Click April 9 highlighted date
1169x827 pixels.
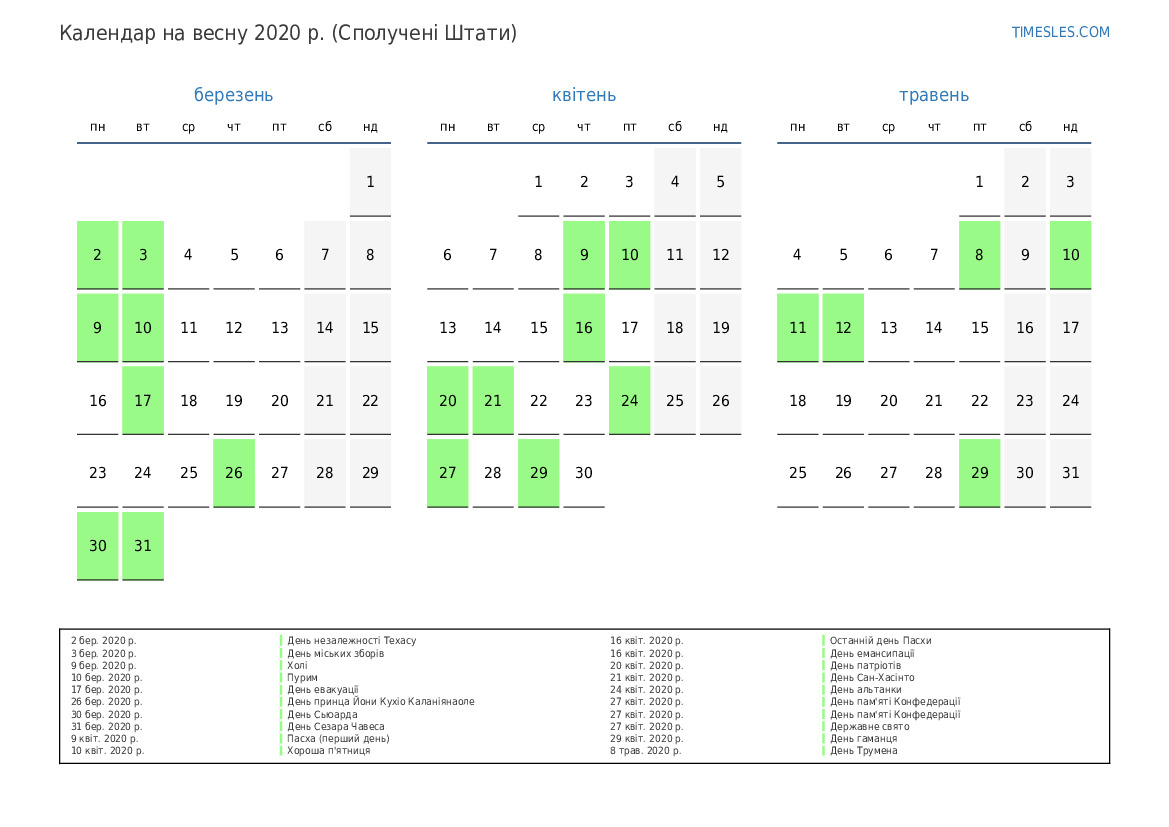584,255
